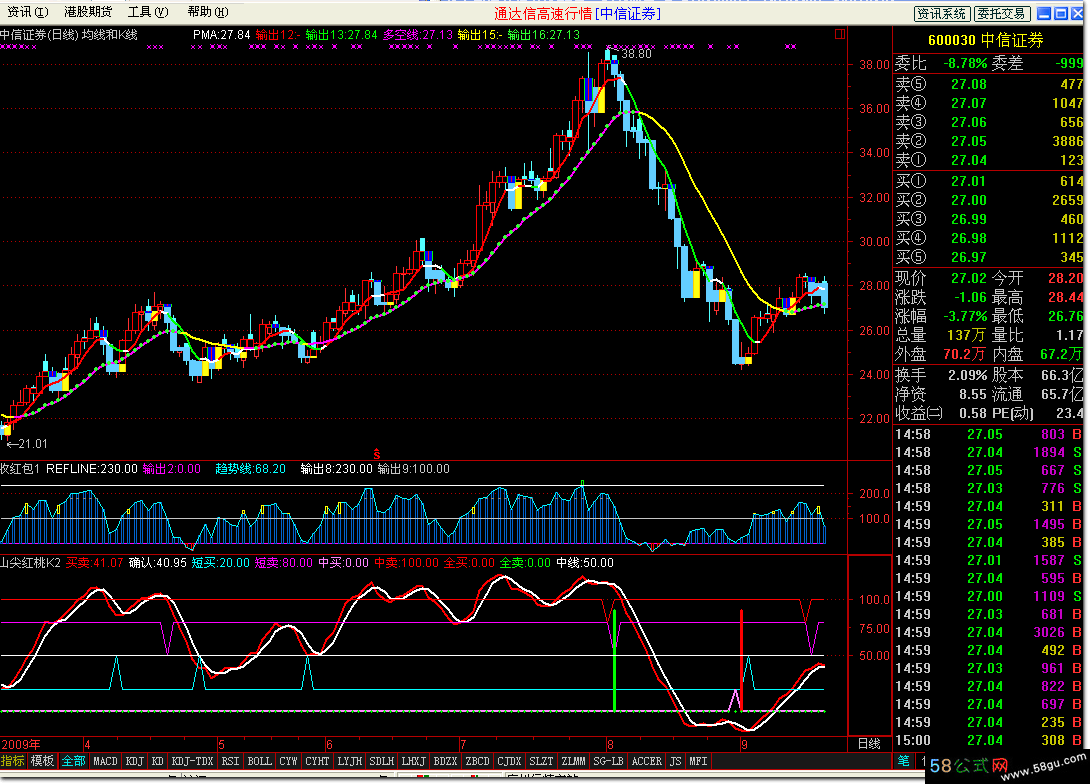Image resolution: width=1090 pixels, height=784 pixels.
Task: Switch to the CYHT indicator tab
Action: (318, 761)
